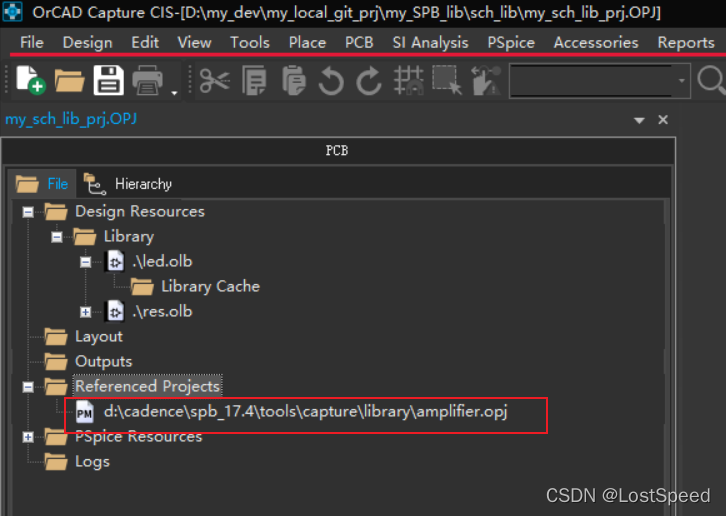Open the PSpice menu
This screenshot has width=726, height=516.
(x=510, y=42)
